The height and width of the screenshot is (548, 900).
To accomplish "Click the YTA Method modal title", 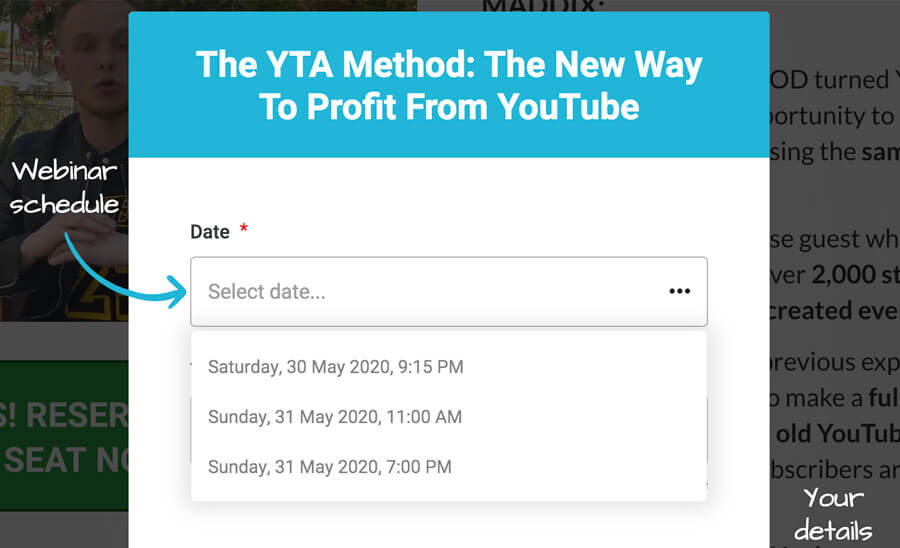I will pos(449,85).
